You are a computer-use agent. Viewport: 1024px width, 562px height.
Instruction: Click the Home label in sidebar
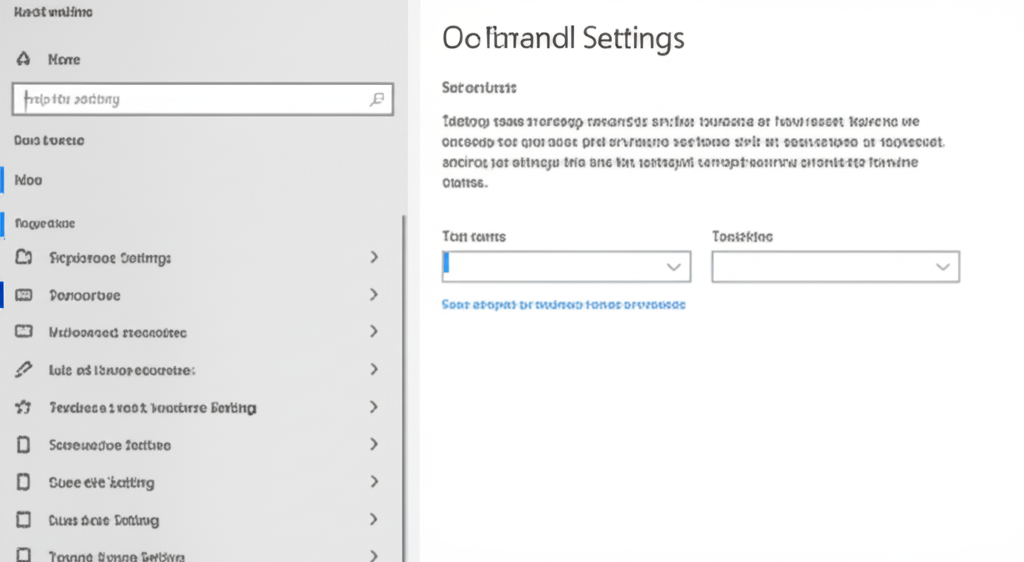[64, 59]
